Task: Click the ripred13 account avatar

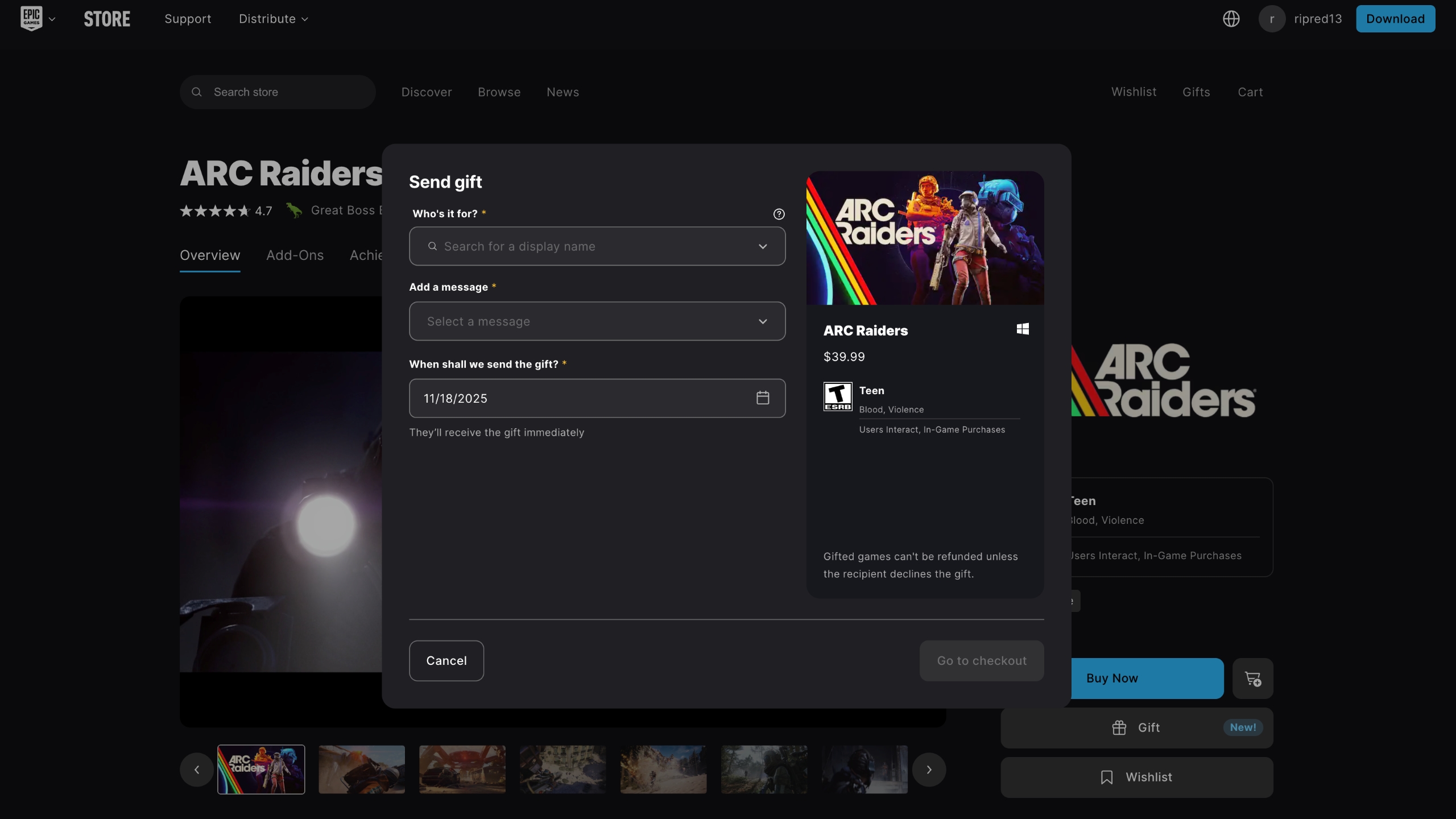Action: 1272,18
